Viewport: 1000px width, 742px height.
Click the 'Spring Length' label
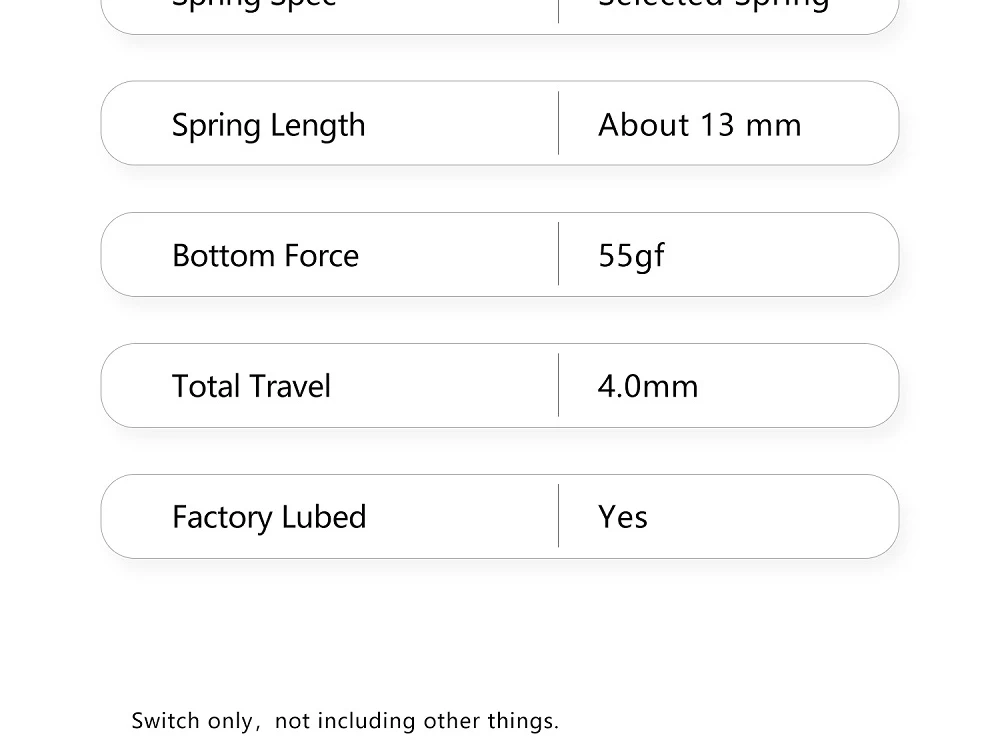tap(268, 125)
